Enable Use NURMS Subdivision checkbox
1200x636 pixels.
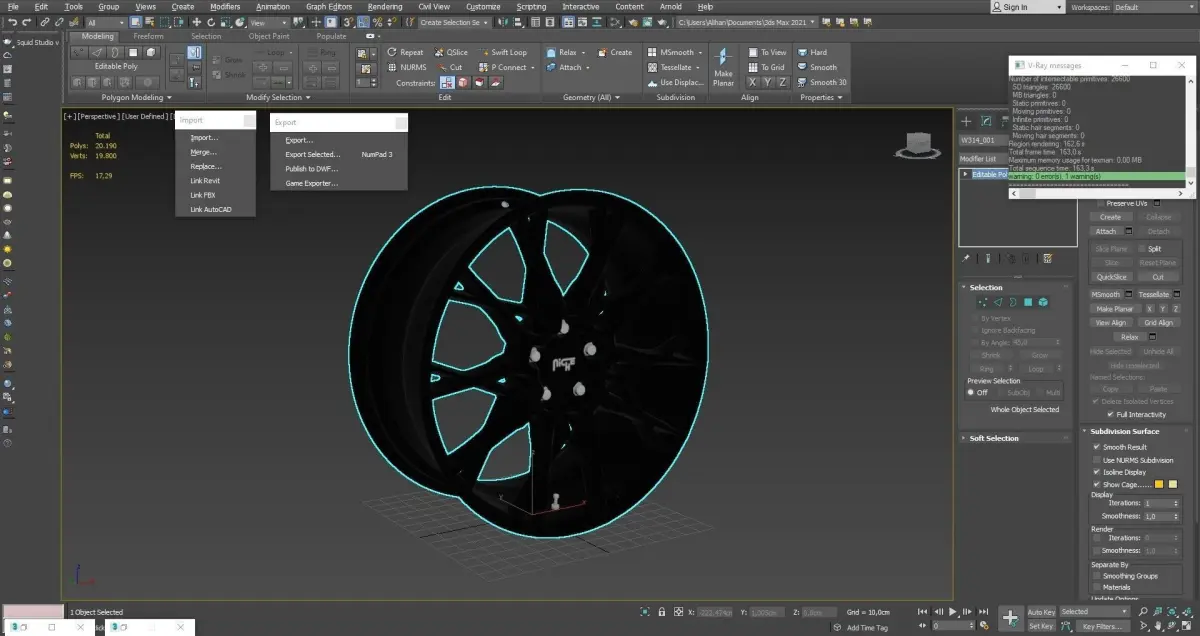pos(1097,459)
